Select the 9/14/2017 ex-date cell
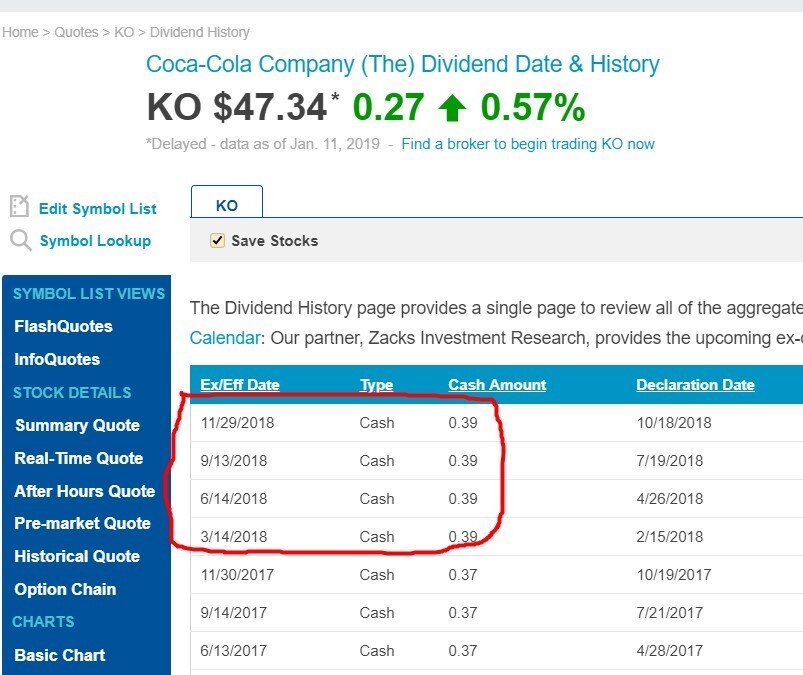Image resolution: width=803 pixels, height=675 pixels. click(x=234, y=613)
